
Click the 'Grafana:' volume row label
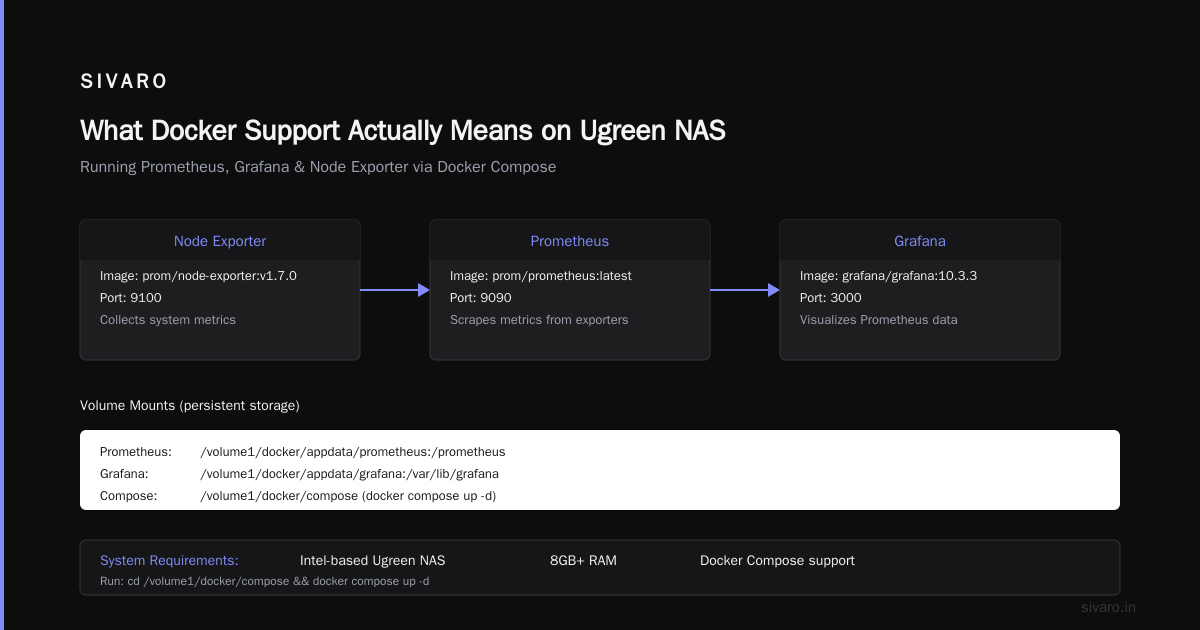[x=124, y=474]
